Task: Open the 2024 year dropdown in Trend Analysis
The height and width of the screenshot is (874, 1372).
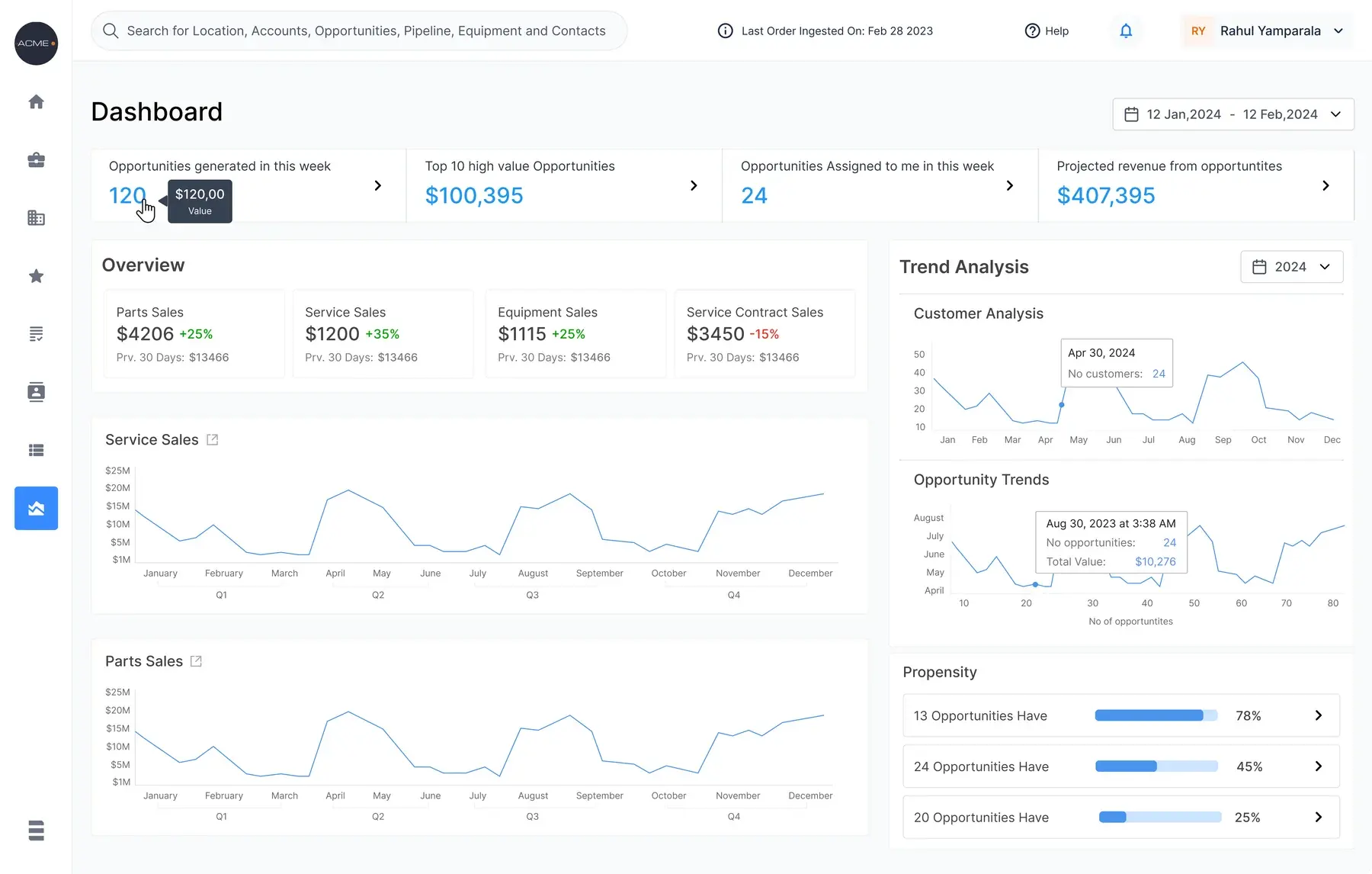Action: coord(1292,267)
